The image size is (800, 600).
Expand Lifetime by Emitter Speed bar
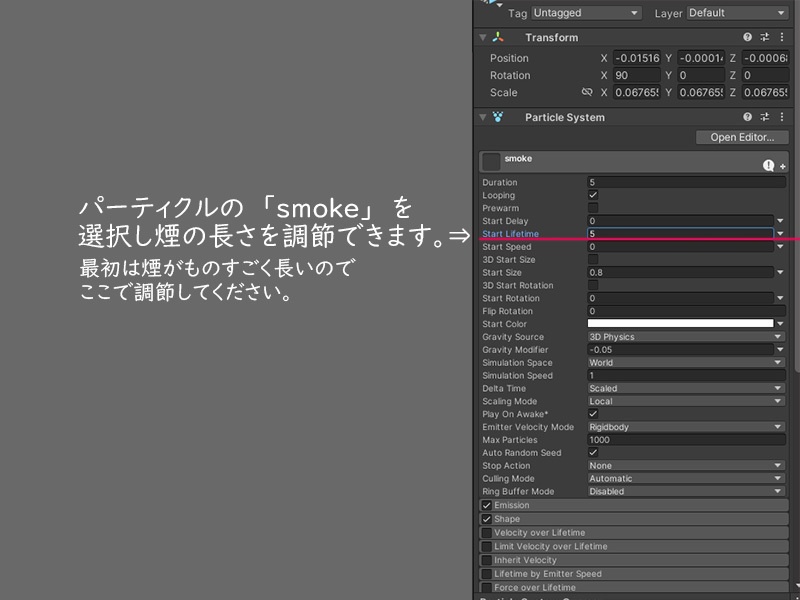click(x=634, y=574)
